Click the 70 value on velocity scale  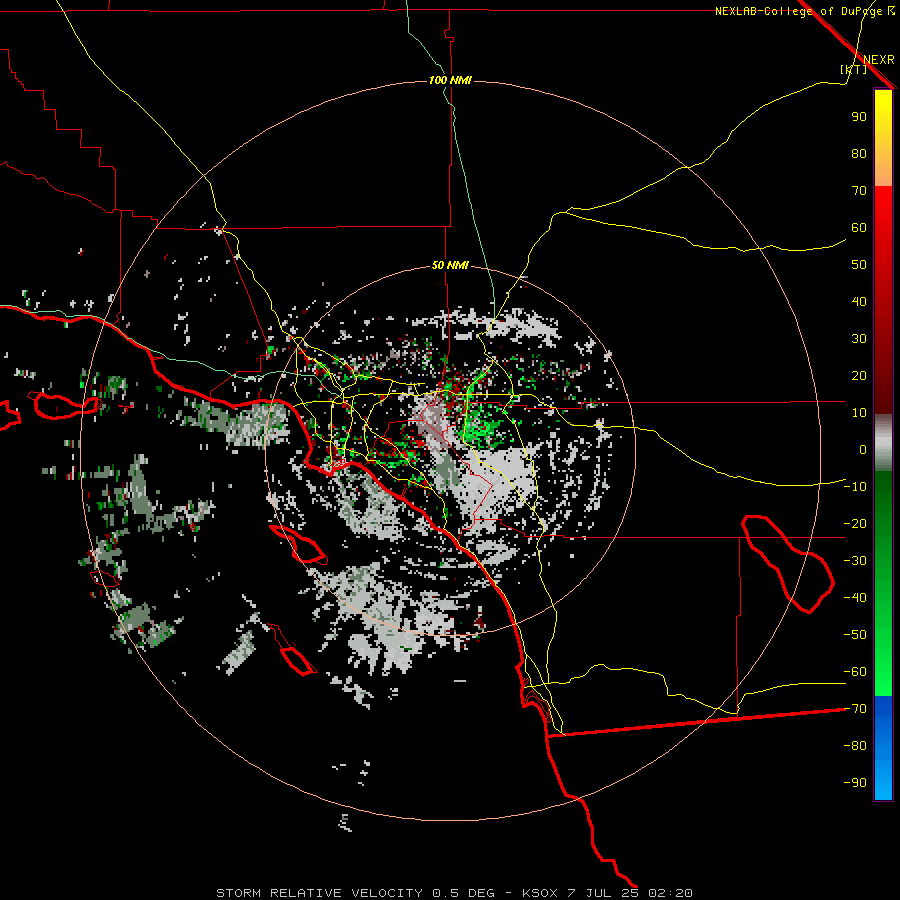(859, 191)
